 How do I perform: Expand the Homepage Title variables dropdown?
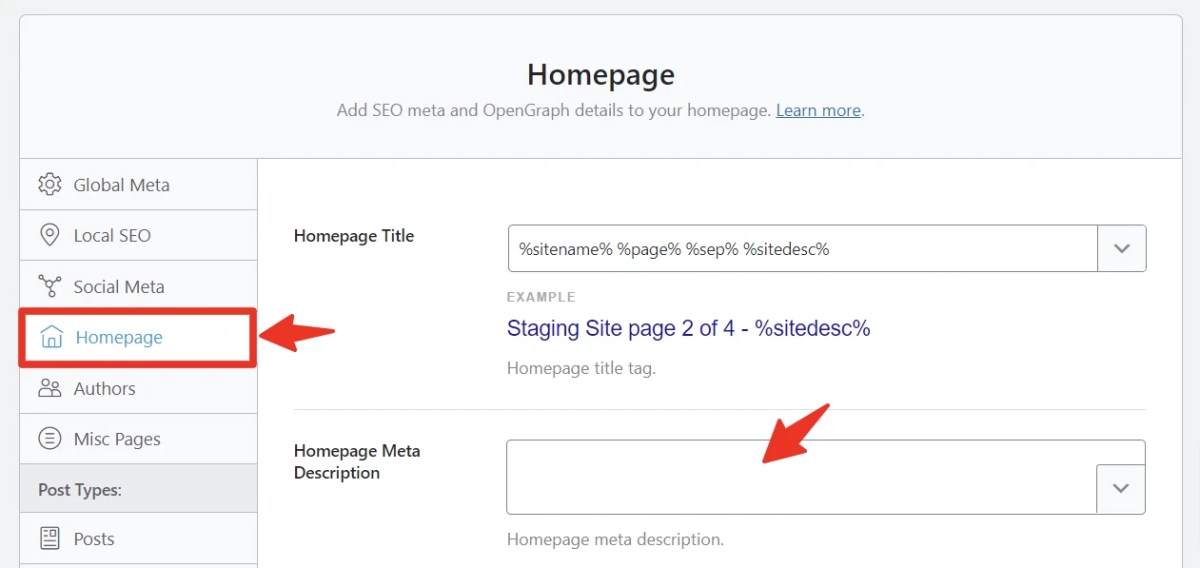coord(1122,248)
